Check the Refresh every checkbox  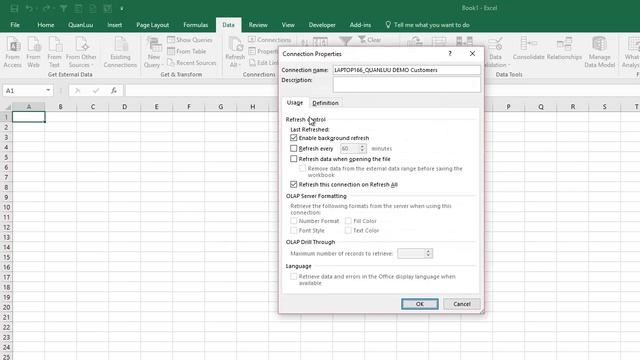tap(293, 149)
